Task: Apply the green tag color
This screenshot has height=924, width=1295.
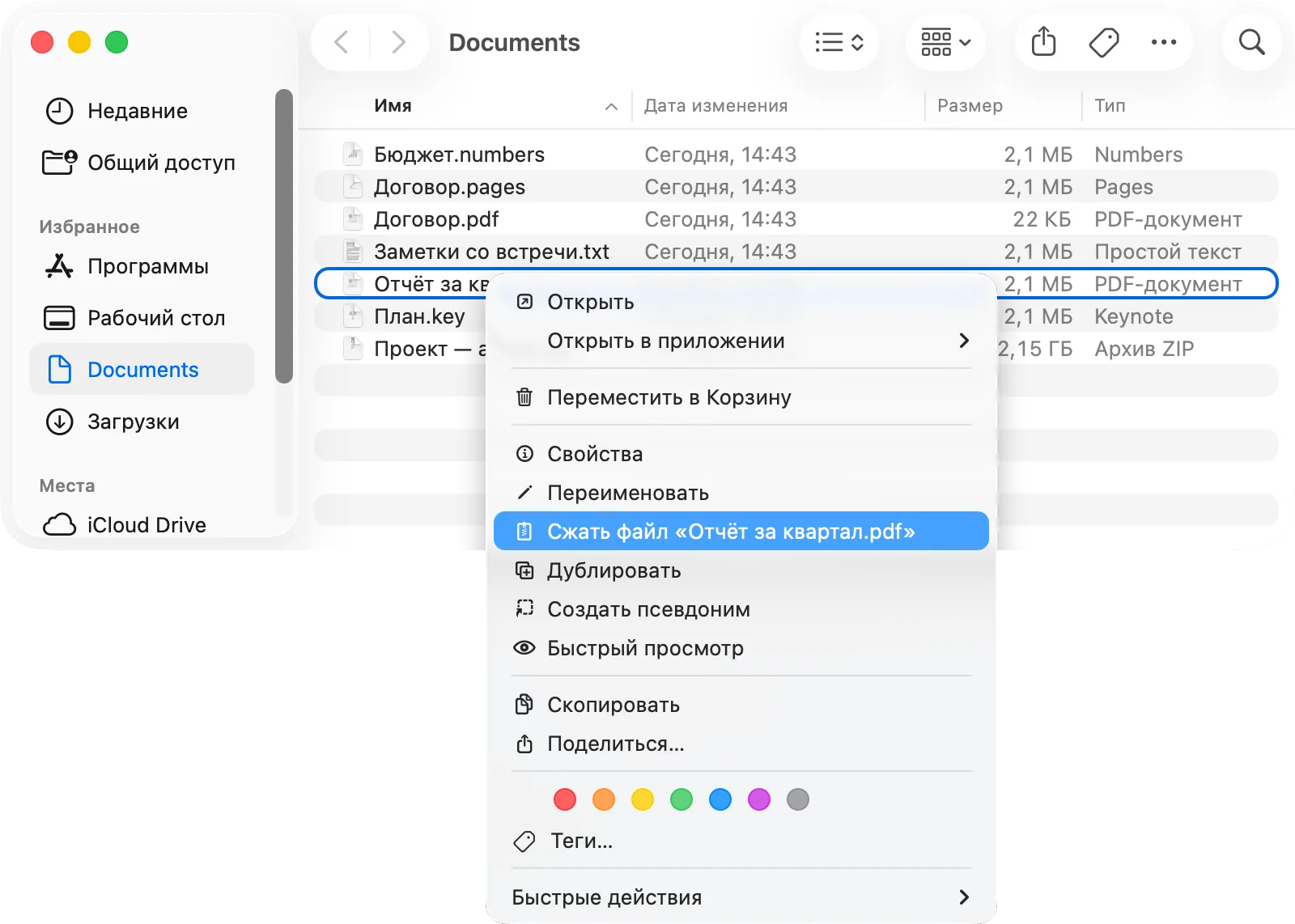Action: coord(681,799)
